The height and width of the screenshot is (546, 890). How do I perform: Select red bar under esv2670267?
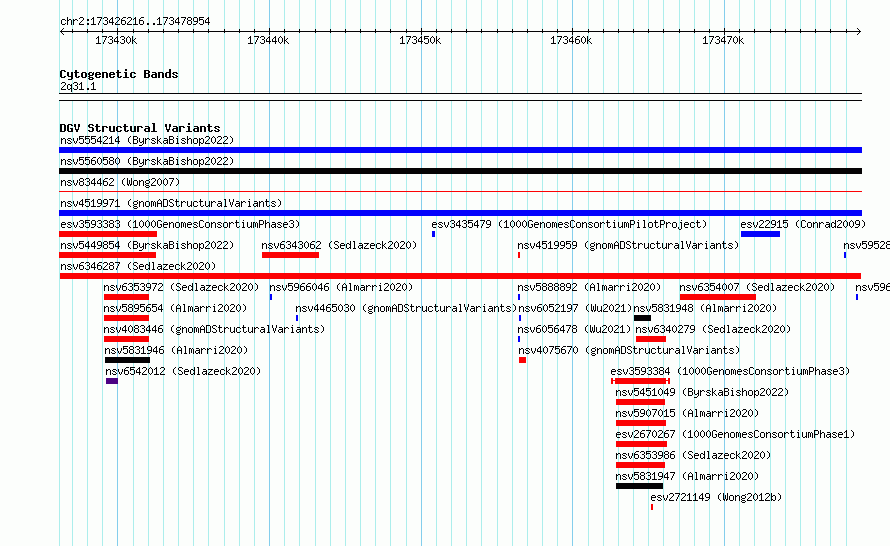[641, 444]
